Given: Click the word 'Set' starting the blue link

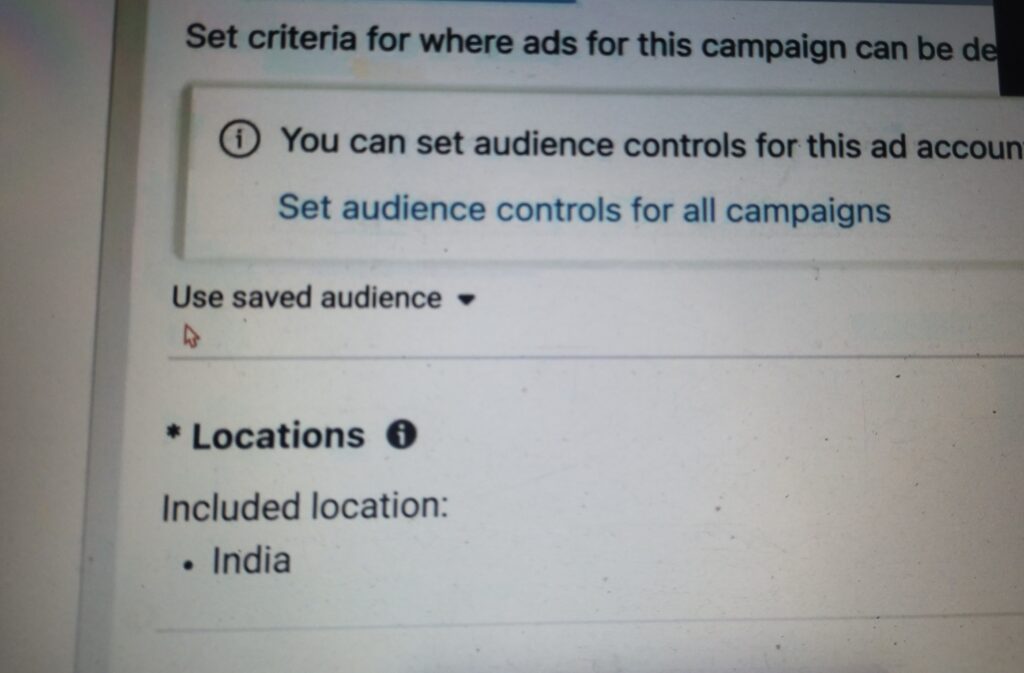Looking at the screenshot, I should (303, 209).
